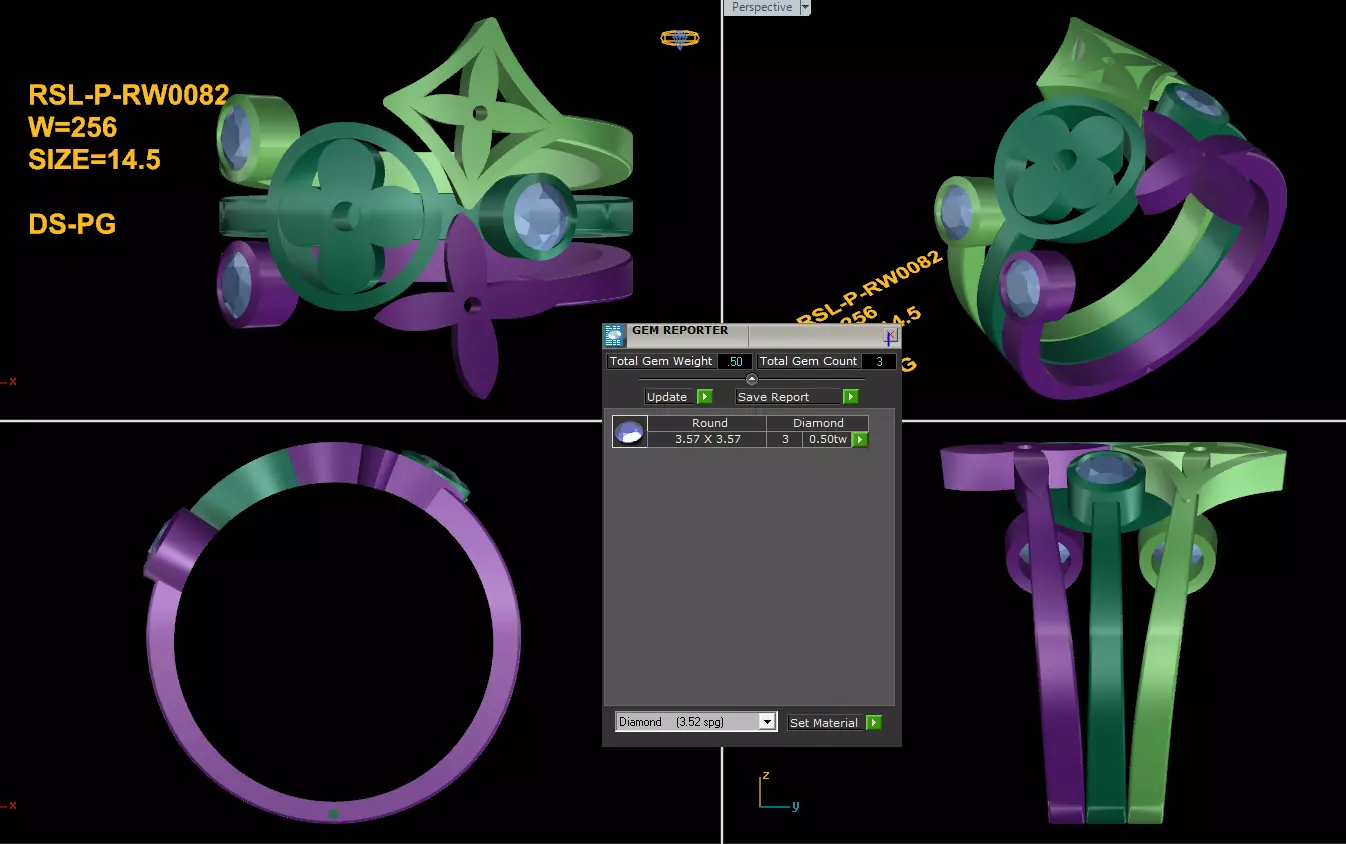
Task: Close the Gem Reporter panel
Action: tap(889, 336)
